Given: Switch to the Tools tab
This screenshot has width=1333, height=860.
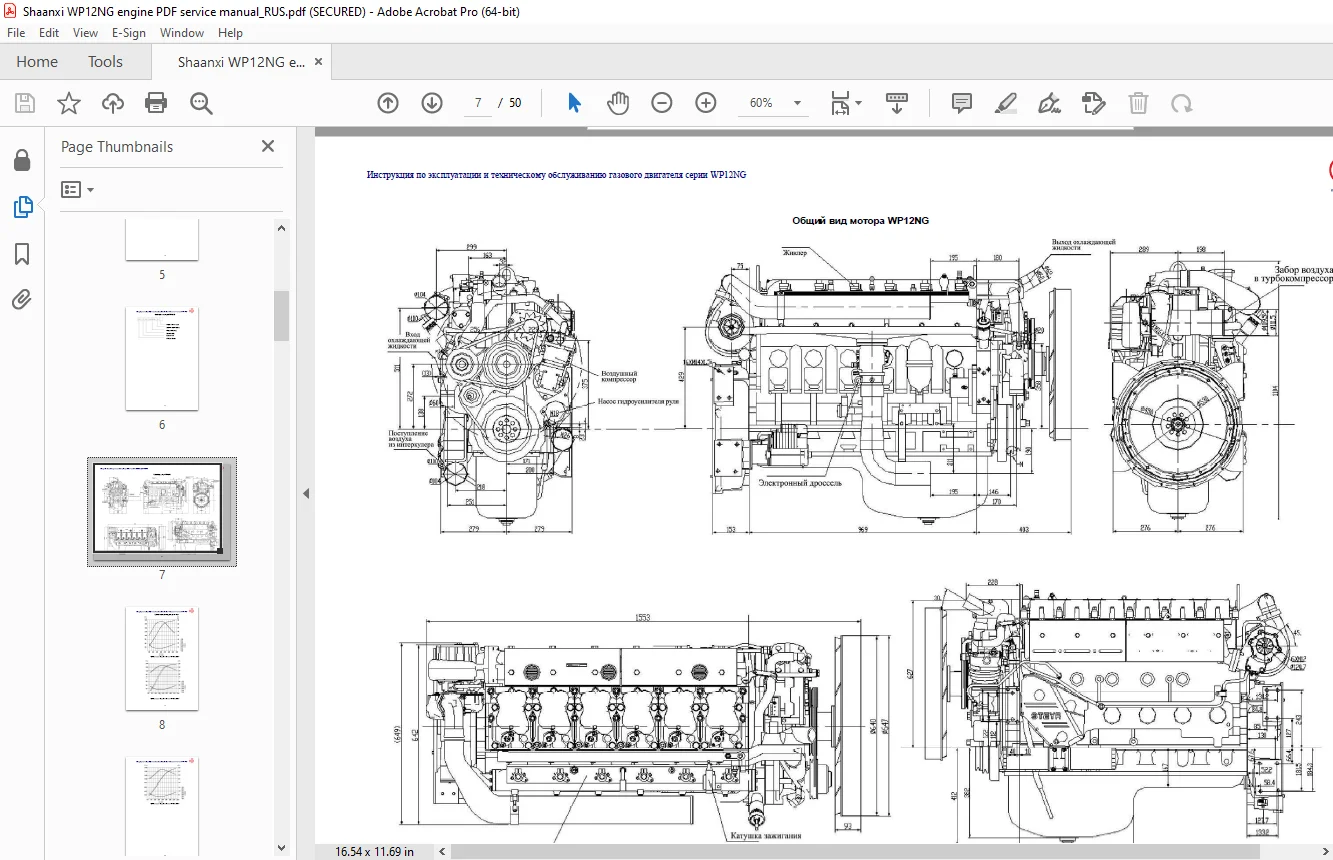Looking at the screenshot, I should pos(105,62).
